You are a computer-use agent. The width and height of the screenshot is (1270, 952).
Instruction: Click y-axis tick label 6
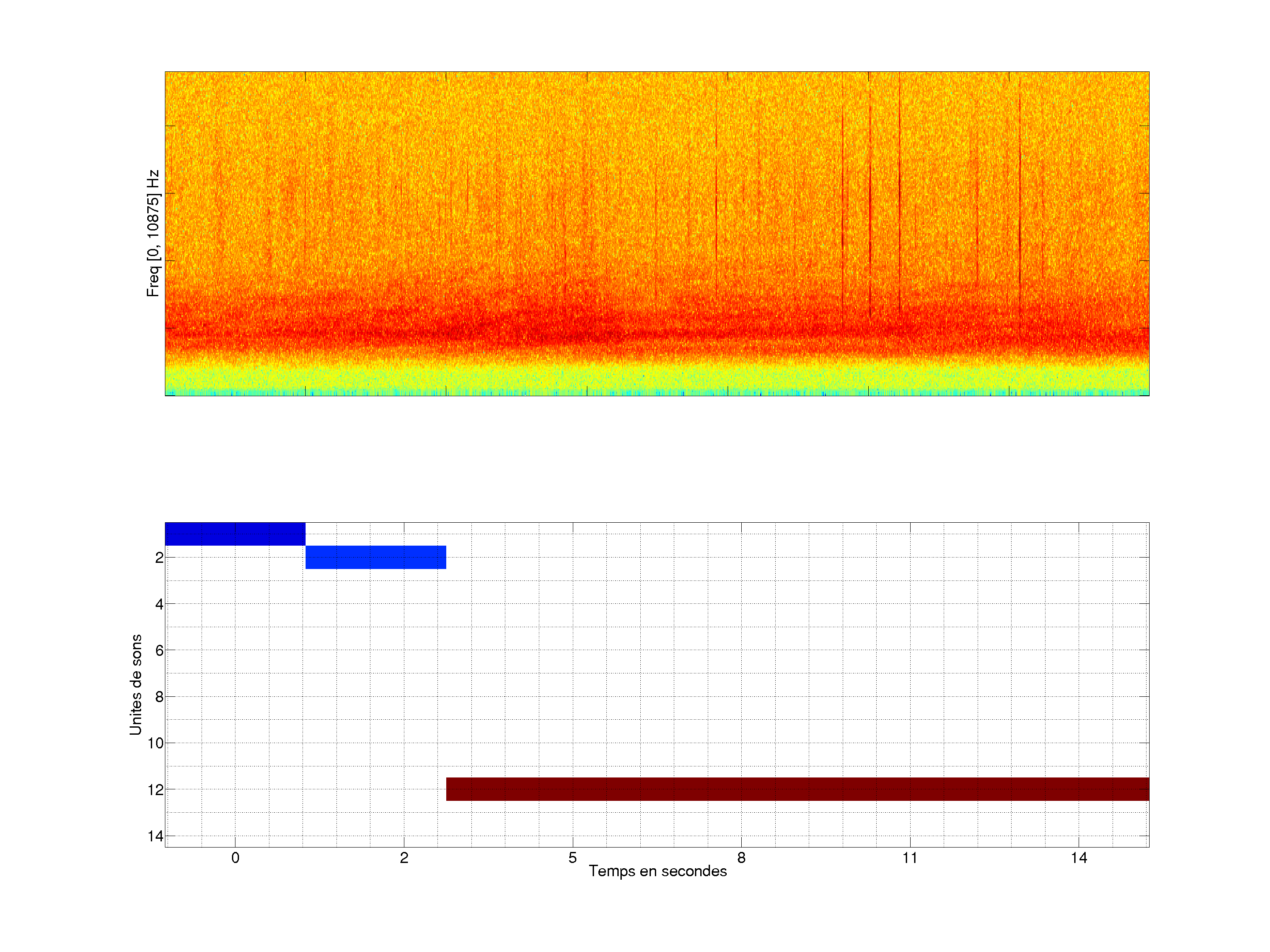[159, 651]
